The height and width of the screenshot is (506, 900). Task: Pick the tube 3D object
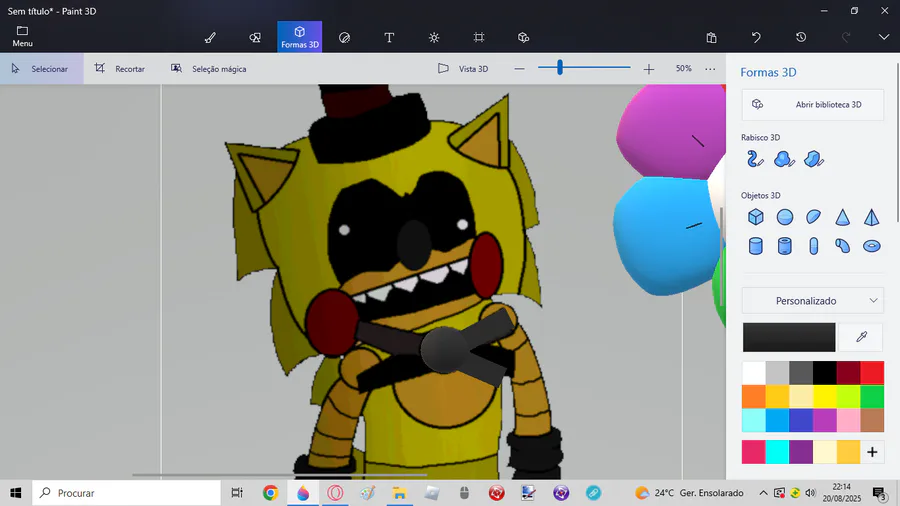pyautogui.click(x=785, y=246)
